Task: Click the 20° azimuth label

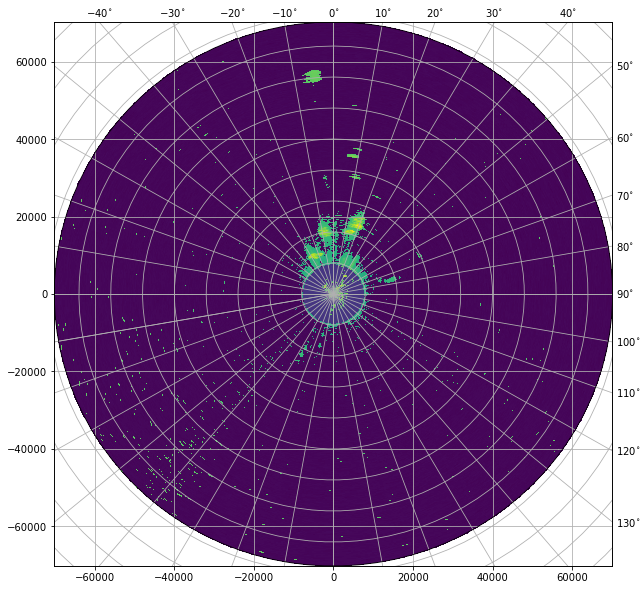Action: point(435,13)
